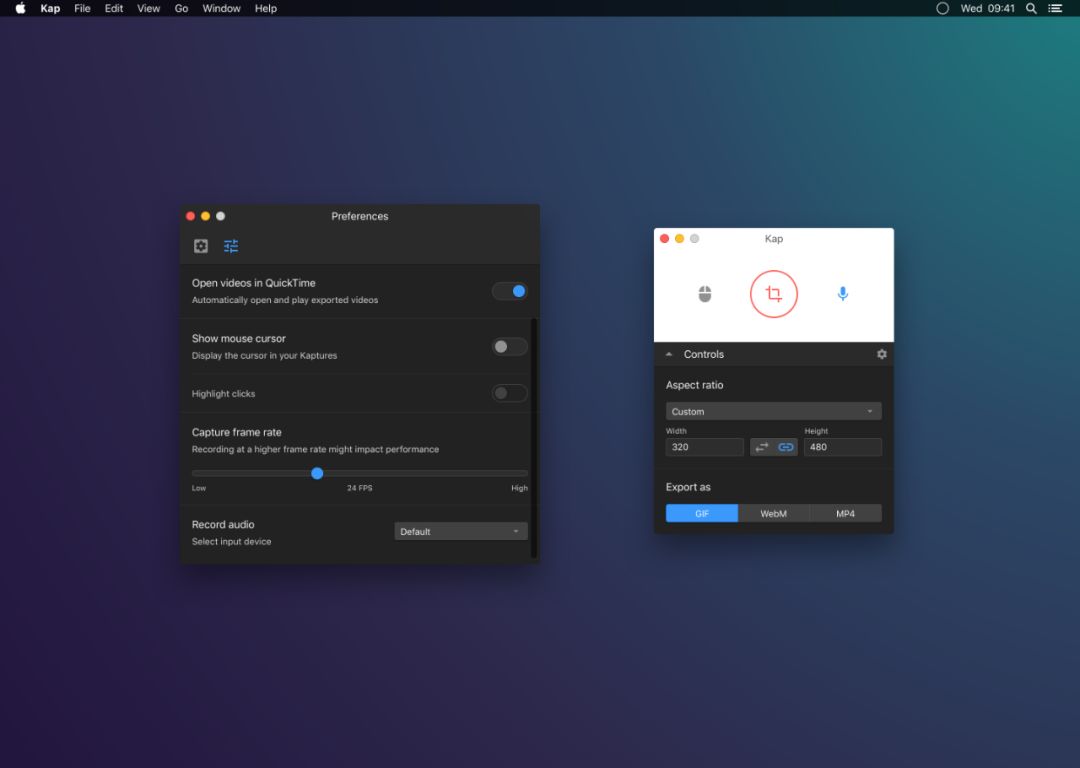Viewport: 1080px width, 768px height.
Task: Click the Capture frame rate slider handle
Action: tap(317, 473)
